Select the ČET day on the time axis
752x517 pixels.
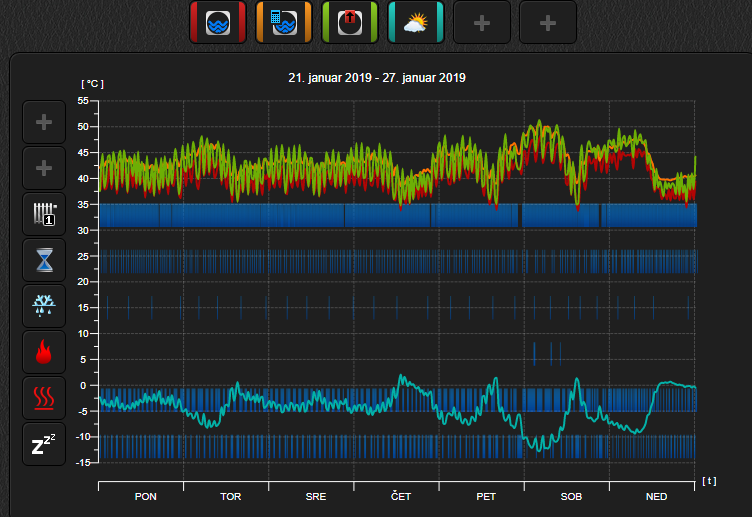pos(401,496)
